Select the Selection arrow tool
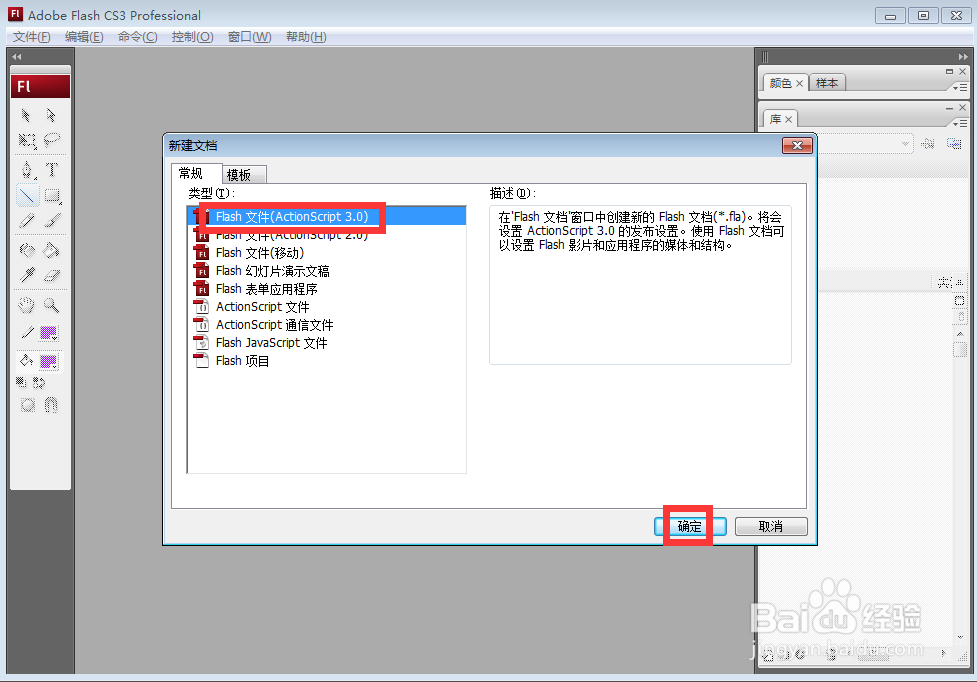977x682 pixels. (26, 115)
